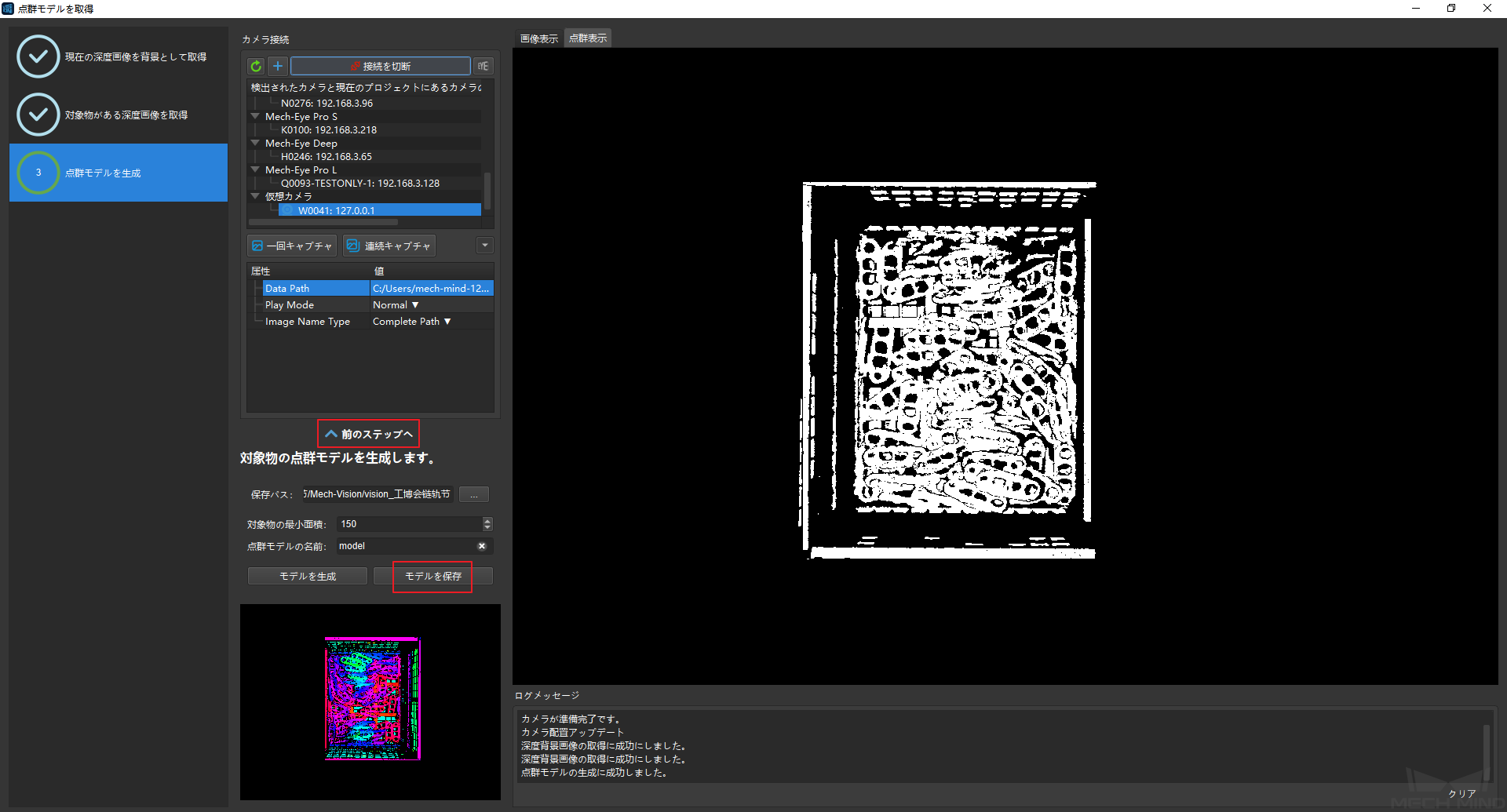Image resolution: width=1507 pixels, height=812 pixels.
Task: Select step 3 点群モデルを生成
Action: 118,173
